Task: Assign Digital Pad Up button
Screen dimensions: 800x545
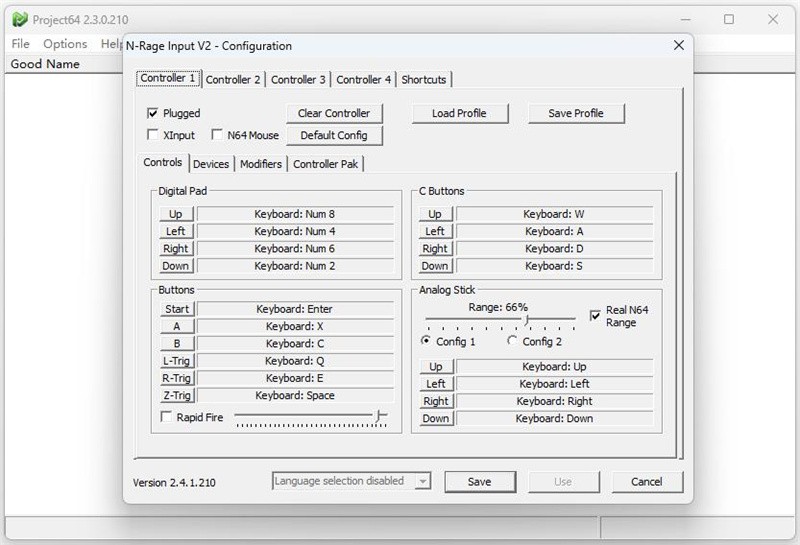Action: point(176,214)
